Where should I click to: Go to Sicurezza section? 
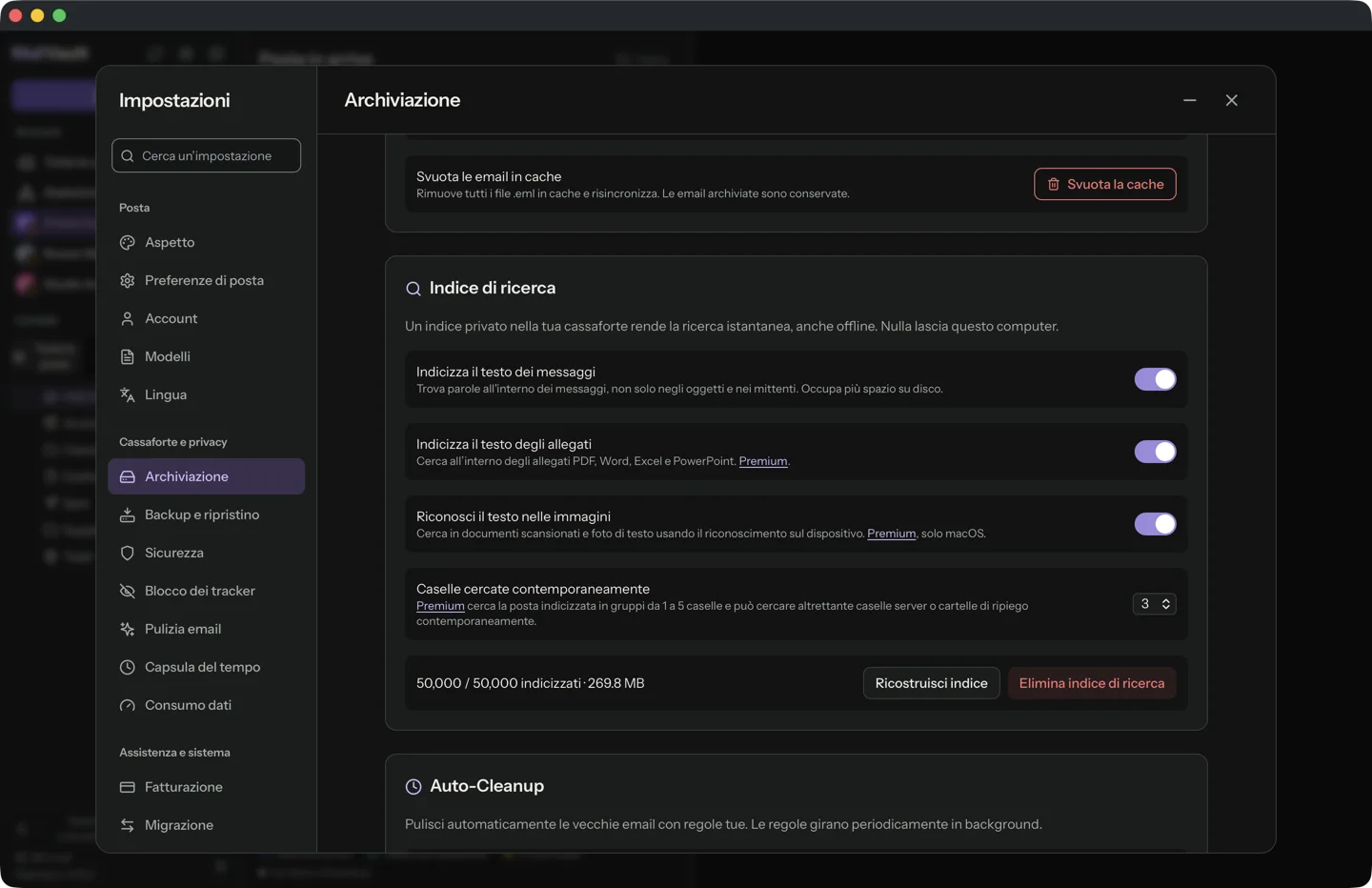207,554
